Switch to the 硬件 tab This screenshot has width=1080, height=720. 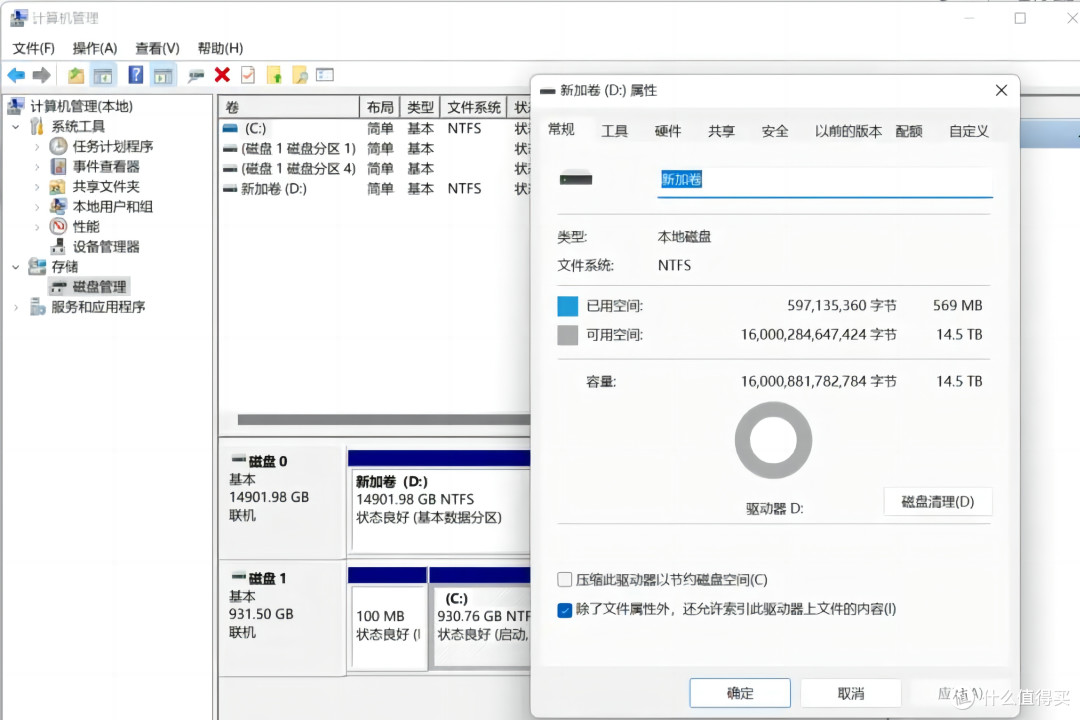click(667, 131)
